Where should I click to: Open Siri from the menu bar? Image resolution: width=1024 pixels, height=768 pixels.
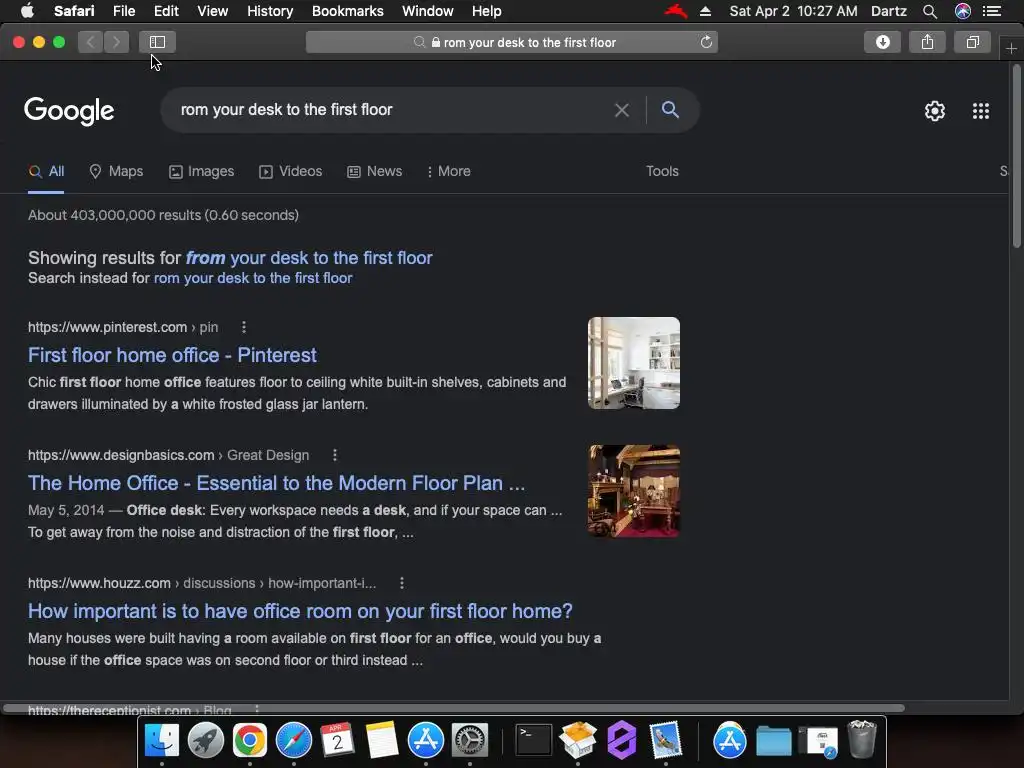coord(963,11)
